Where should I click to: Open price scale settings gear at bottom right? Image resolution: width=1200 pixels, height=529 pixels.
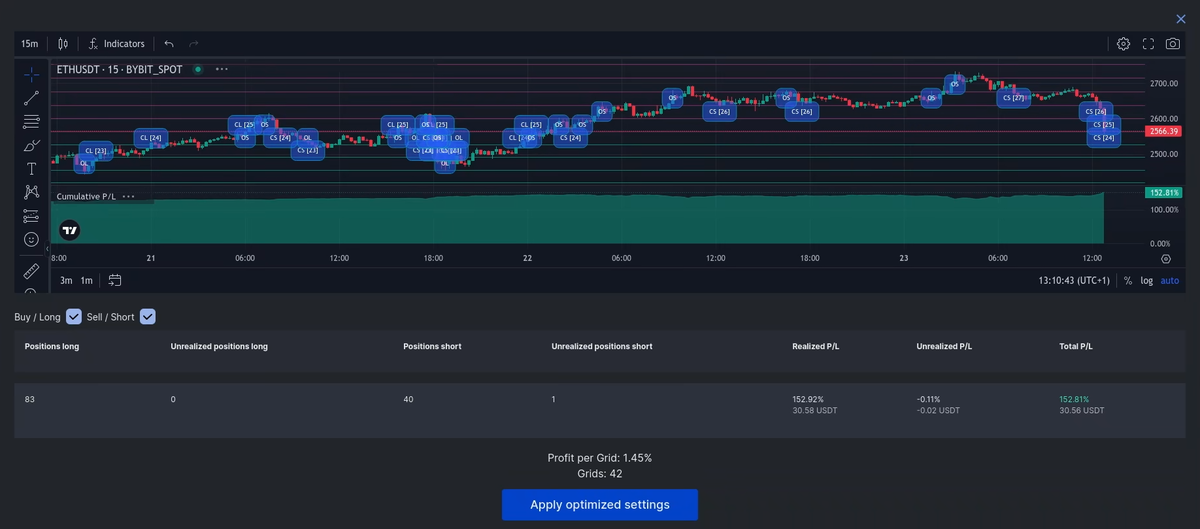[1165, 258]
